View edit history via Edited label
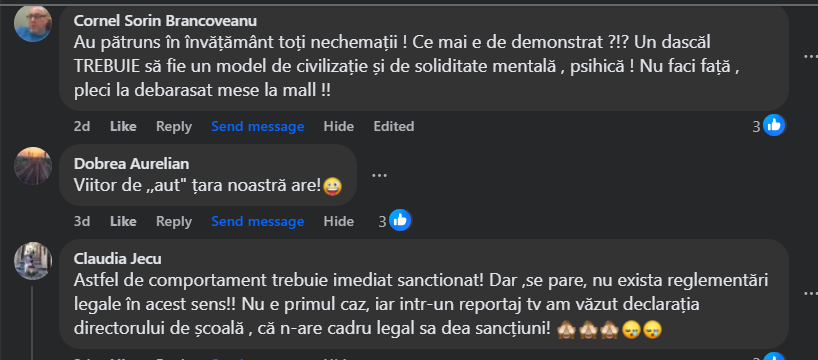818x360 pixels. (x=394, y=126)
